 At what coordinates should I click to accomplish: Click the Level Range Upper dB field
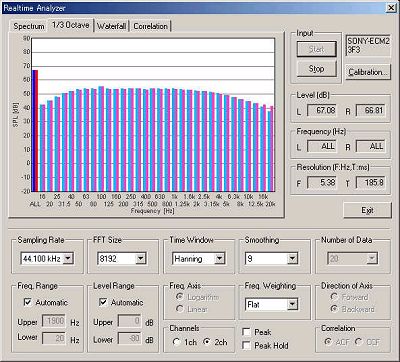point(129,322)
